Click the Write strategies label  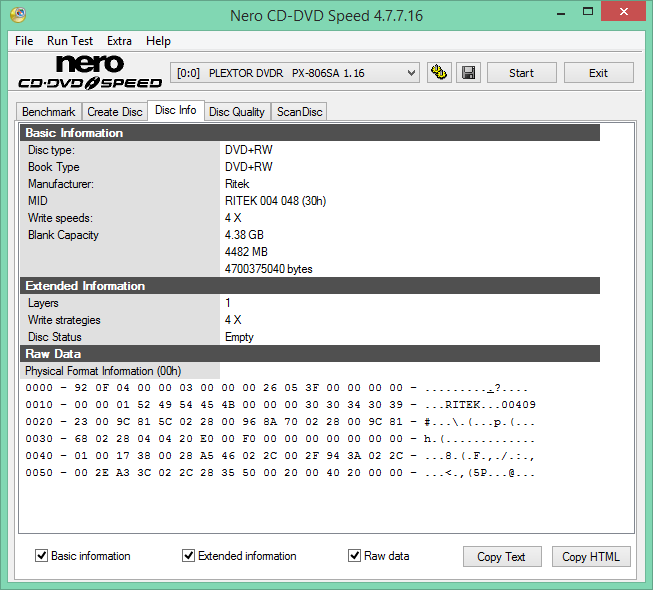64,320
